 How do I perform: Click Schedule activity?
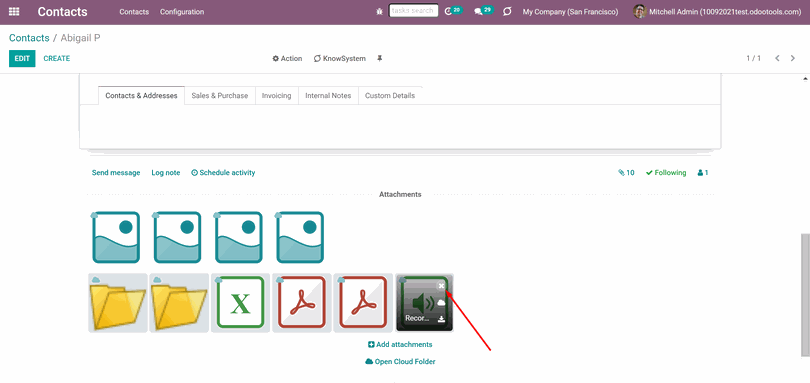tap(223, 173)
